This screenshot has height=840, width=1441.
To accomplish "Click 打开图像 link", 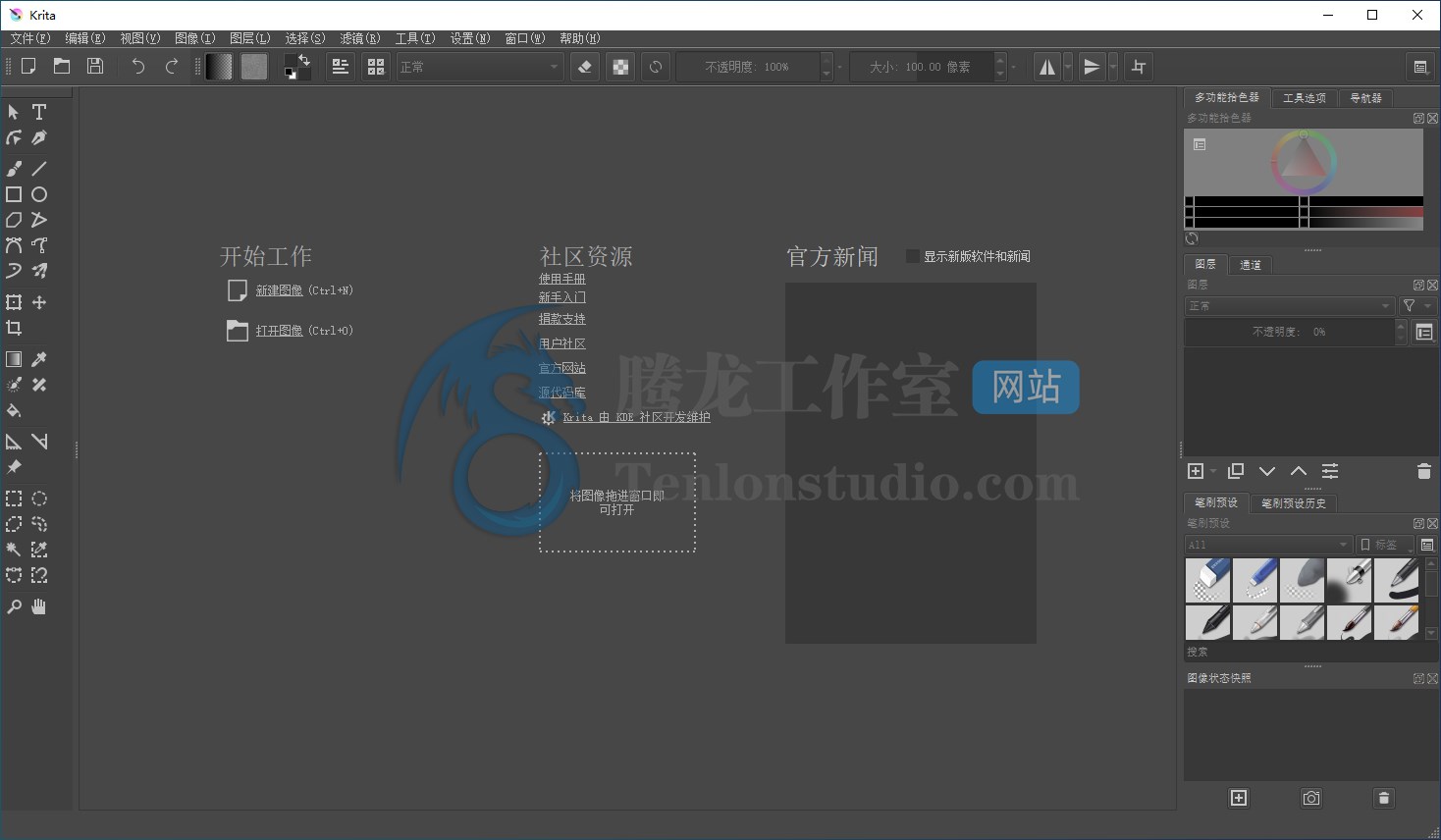I will click(x=279, y=331).
